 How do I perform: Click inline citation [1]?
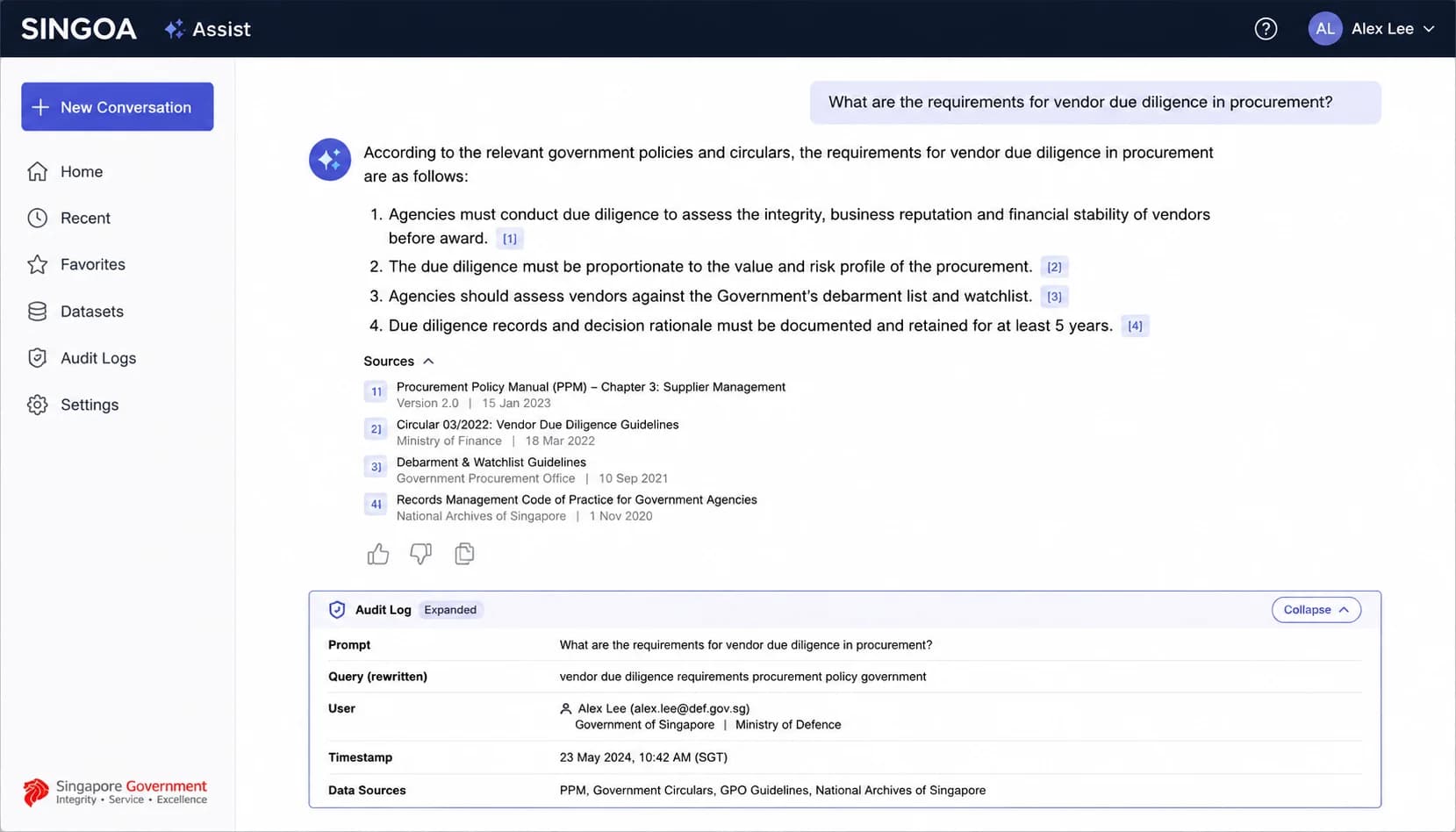click(510, 239)
